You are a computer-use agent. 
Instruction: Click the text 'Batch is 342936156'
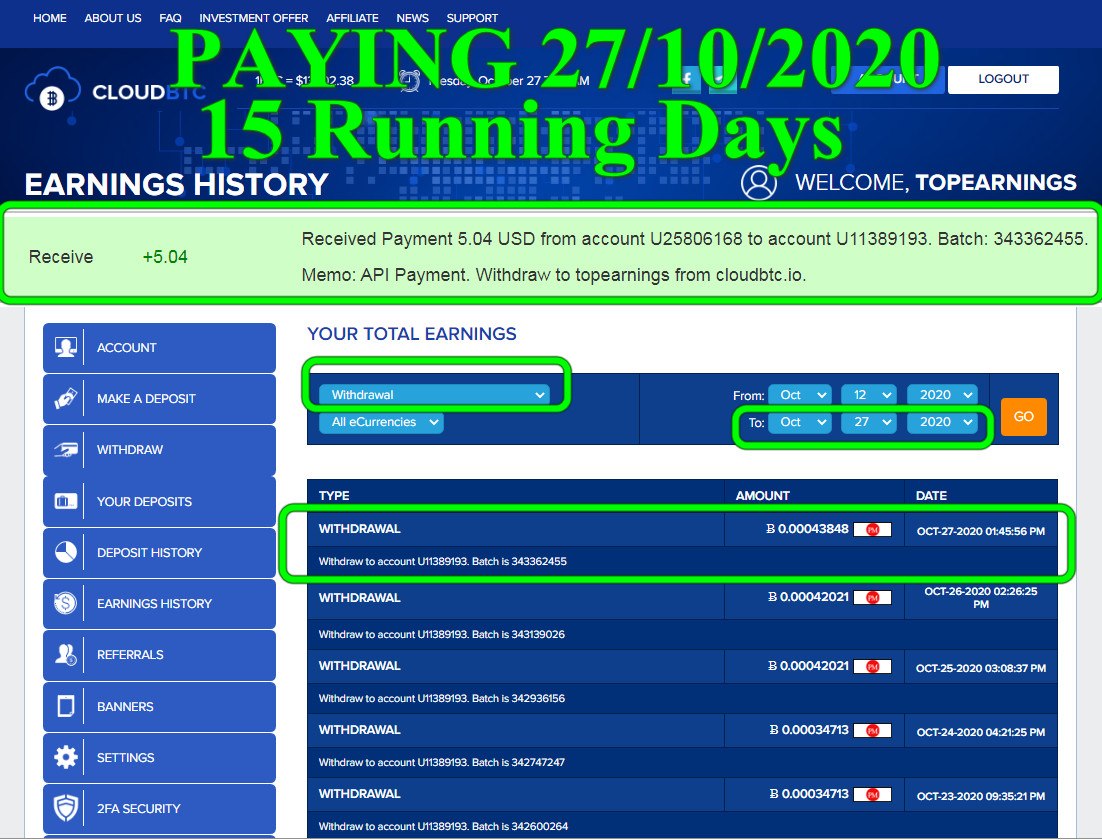click(518, 698)
